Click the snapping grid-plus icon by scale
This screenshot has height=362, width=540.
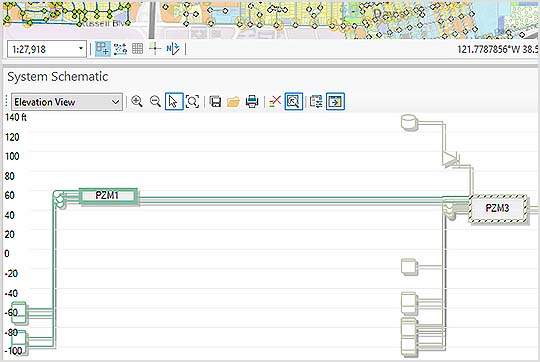pyautogui.click(x=102, y=49)
